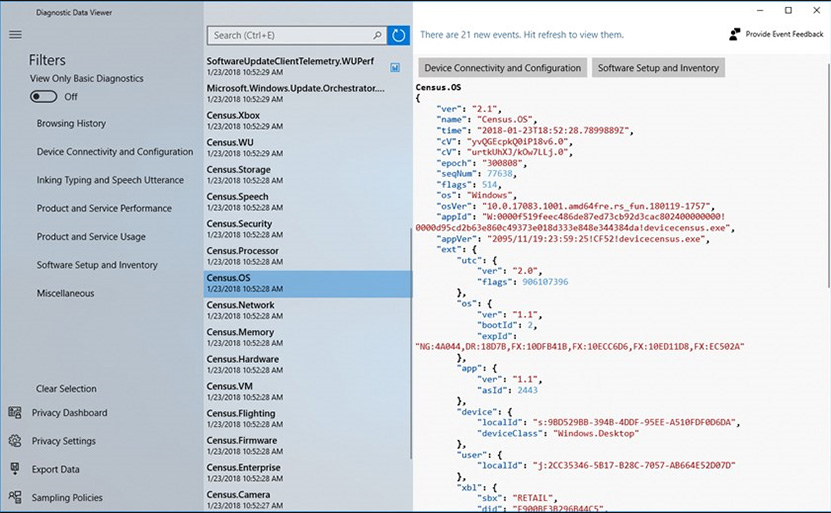Filter by Product and Service Performance
This screenshot has width=831, height=513.
[104, 208]
